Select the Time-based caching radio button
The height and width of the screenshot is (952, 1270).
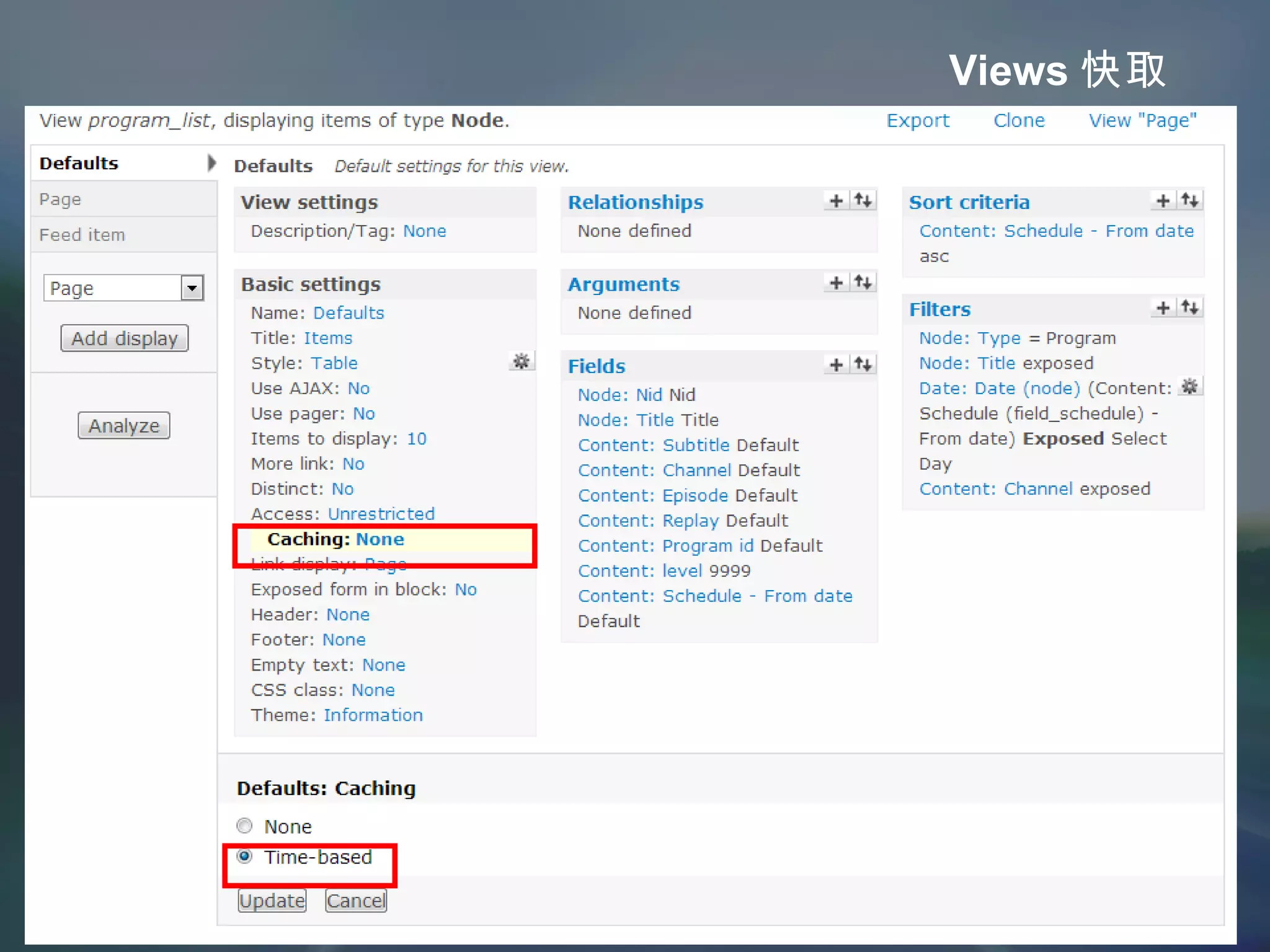click(x=245, y=857)
